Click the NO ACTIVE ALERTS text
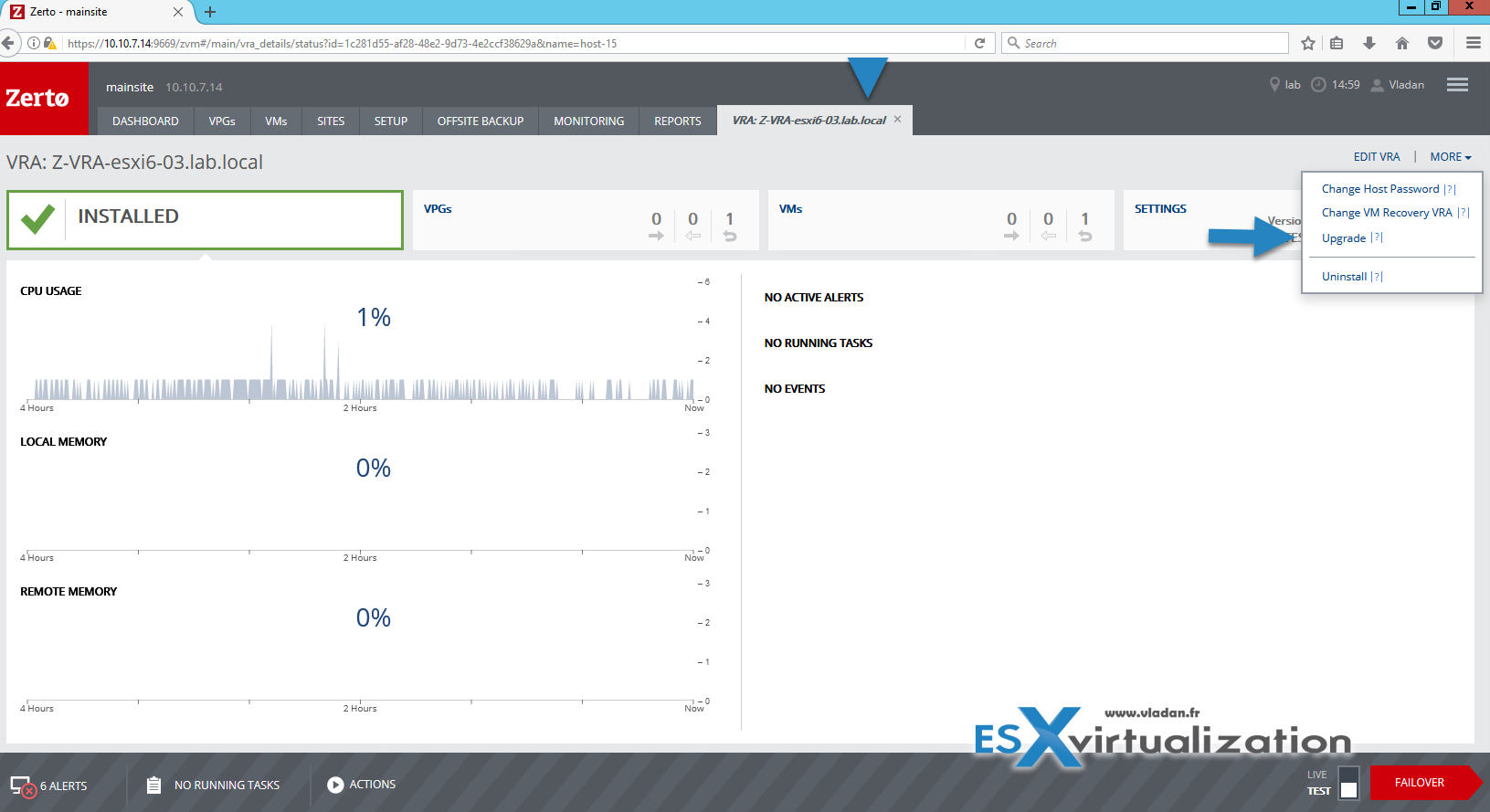The width and height of the screenshot is (1490, 812). pyautogui.click(x=814, y=298)
